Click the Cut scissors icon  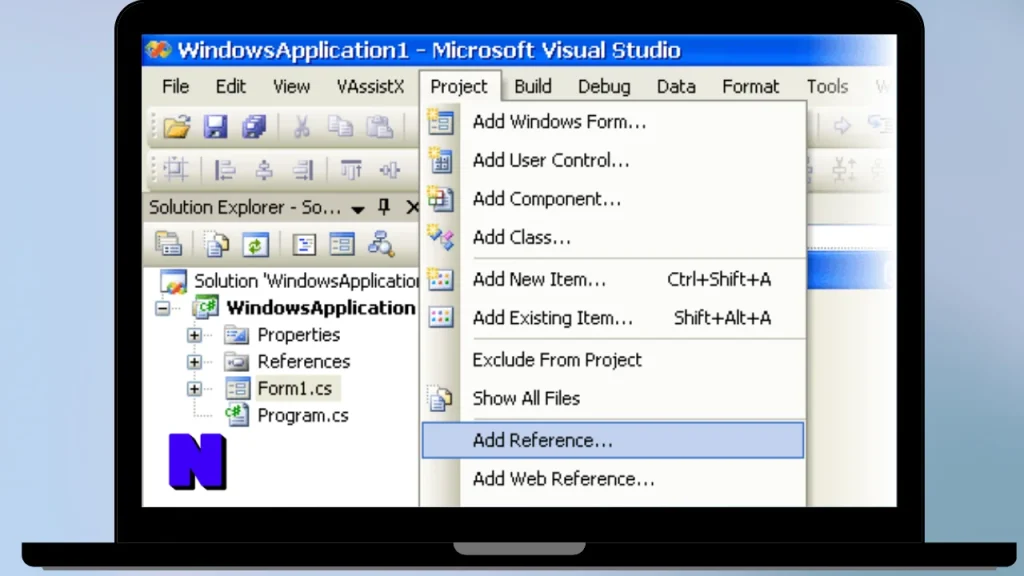coord(301,126)
